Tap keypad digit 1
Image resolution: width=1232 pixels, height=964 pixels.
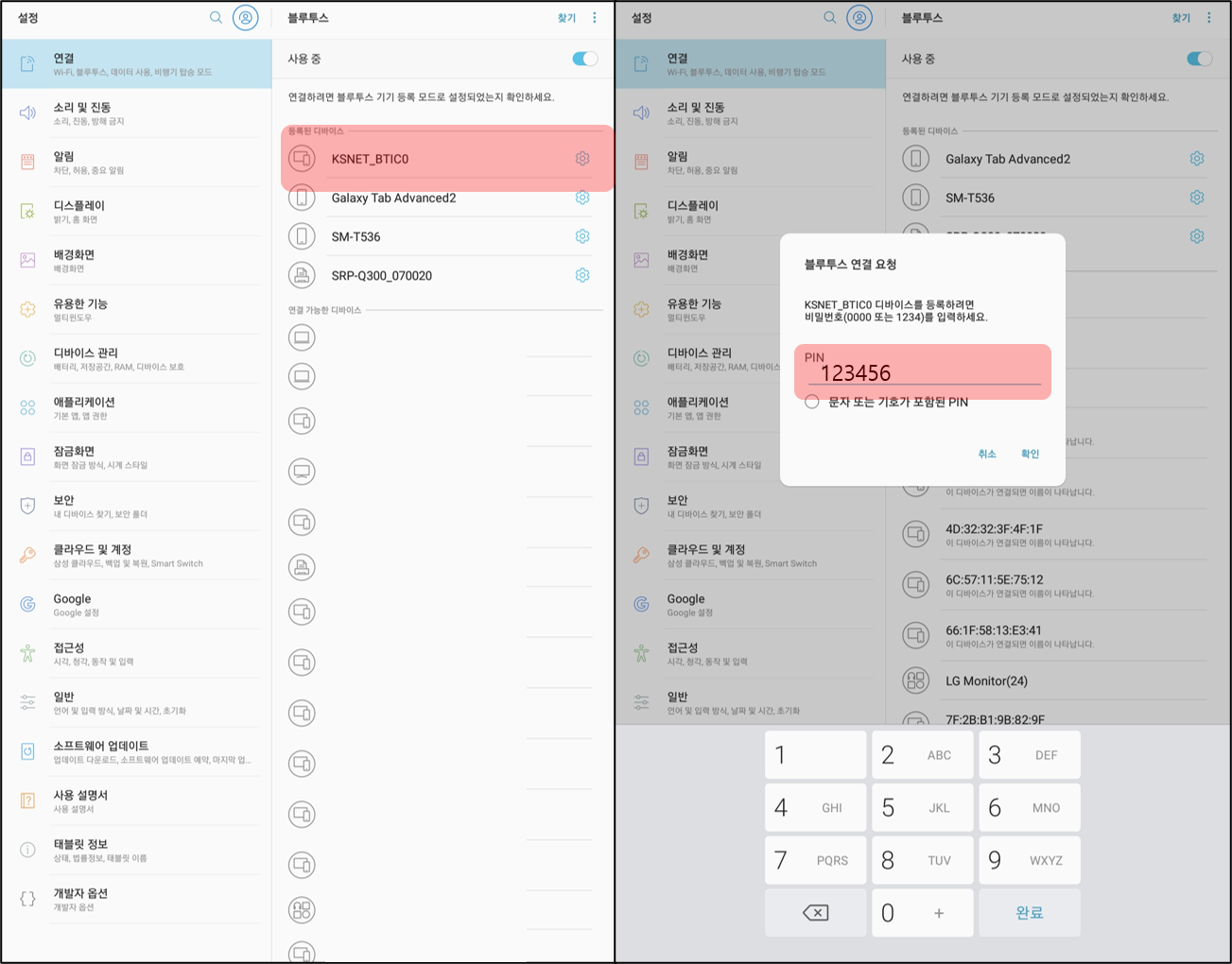click(x=815, y=755)
